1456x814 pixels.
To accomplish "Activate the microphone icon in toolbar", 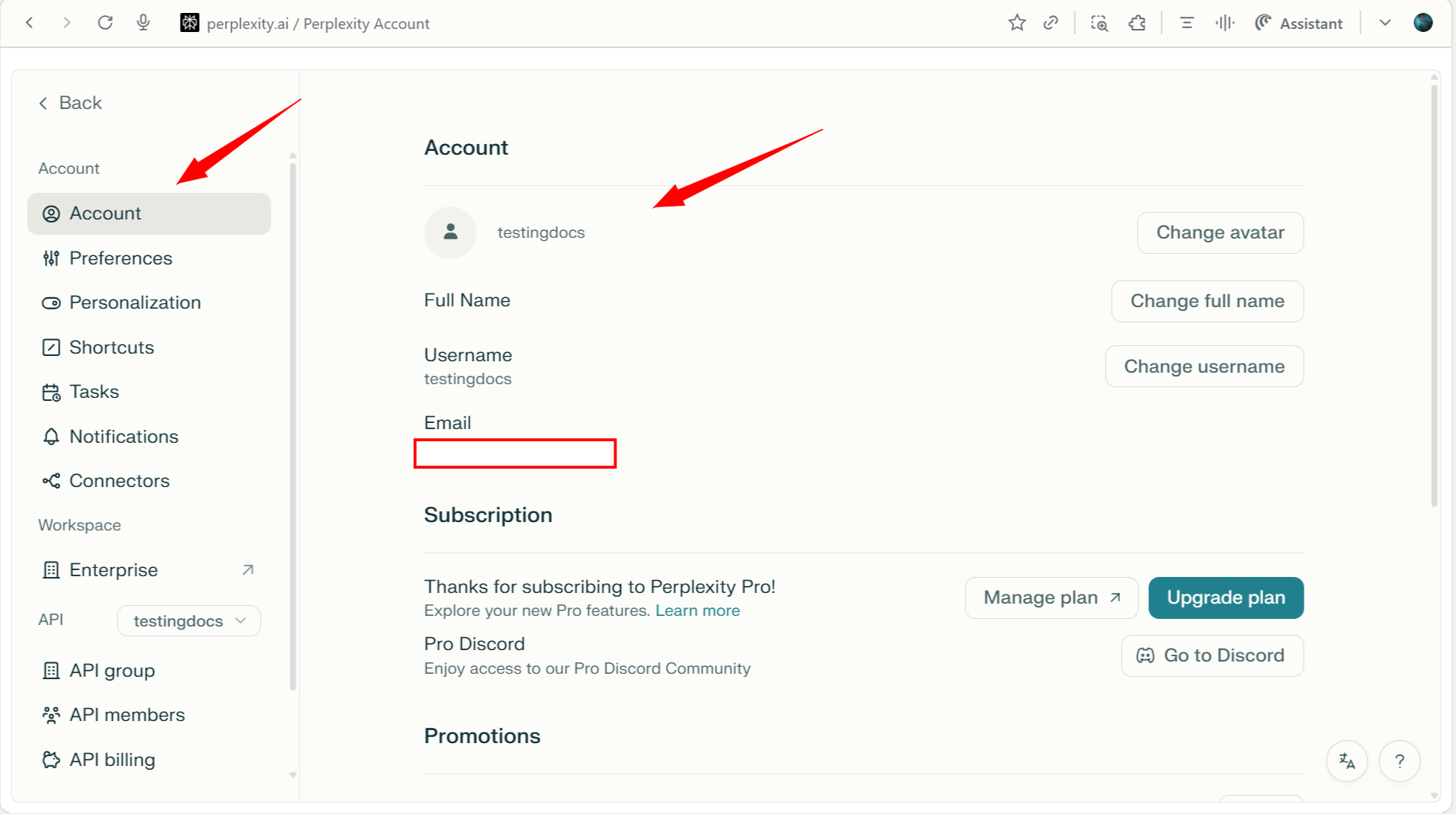I will coord(143,23).
